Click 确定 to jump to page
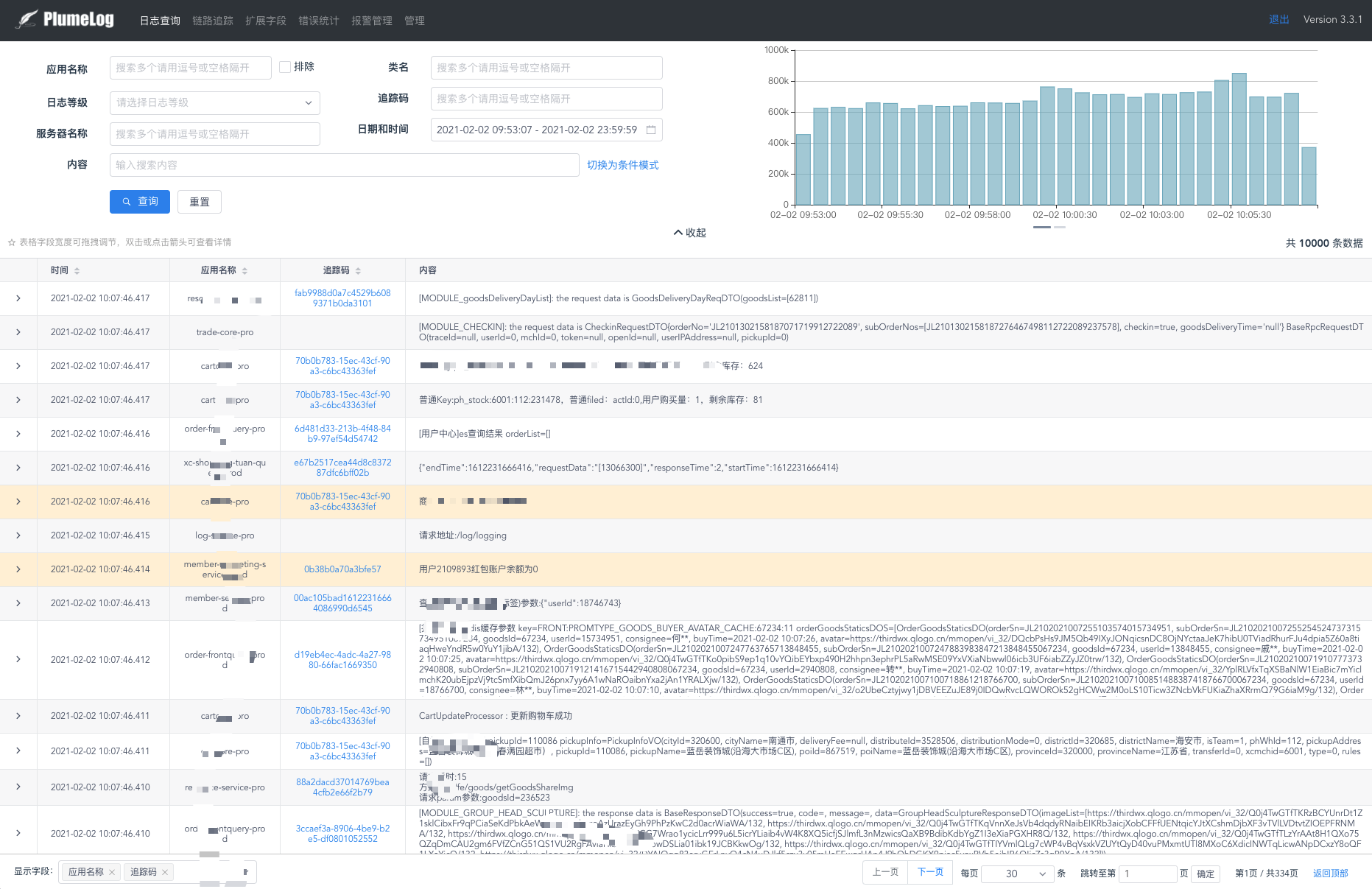 (x=1206, y=874)
